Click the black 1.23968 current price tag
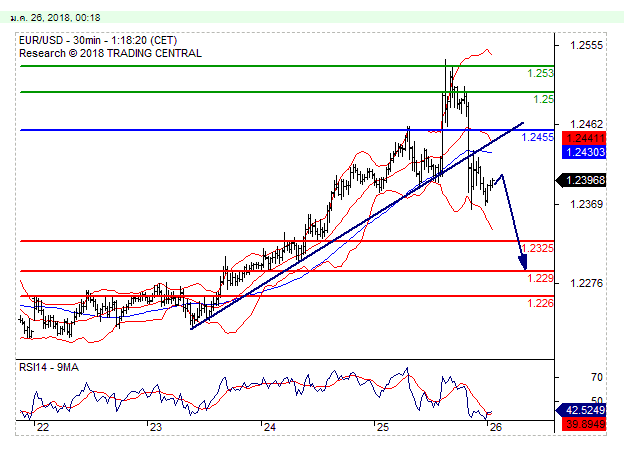The width and height of the screenshot is (624, 450). click(x=581, y=180)
